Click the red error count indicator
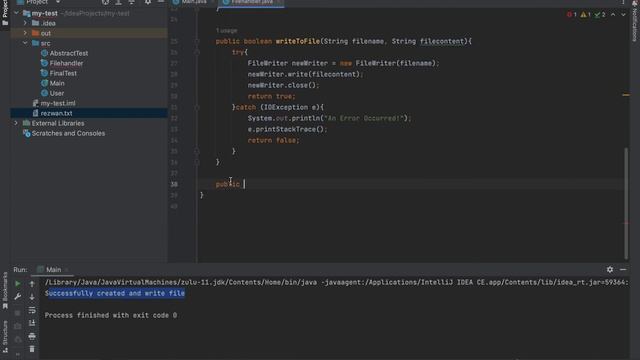Screen dimensions: 640x360 coord(571,15)
